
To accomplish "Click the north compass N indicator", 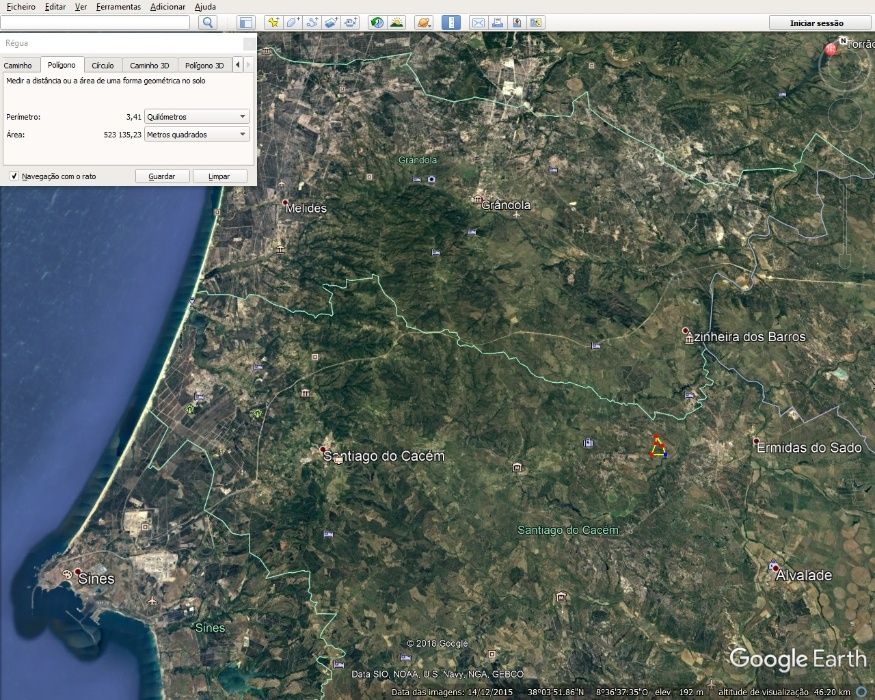I will 843,40.
